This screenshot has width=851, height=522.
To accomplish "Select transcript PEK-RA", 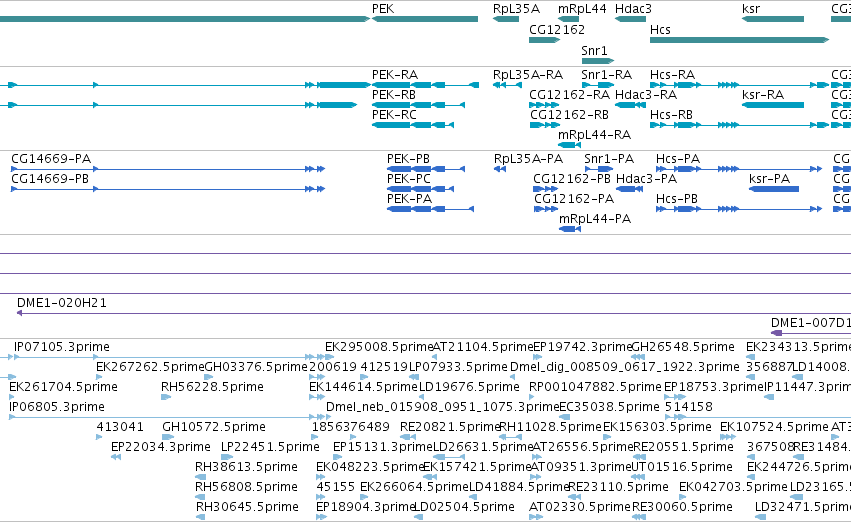I will (x=426, y=85).
